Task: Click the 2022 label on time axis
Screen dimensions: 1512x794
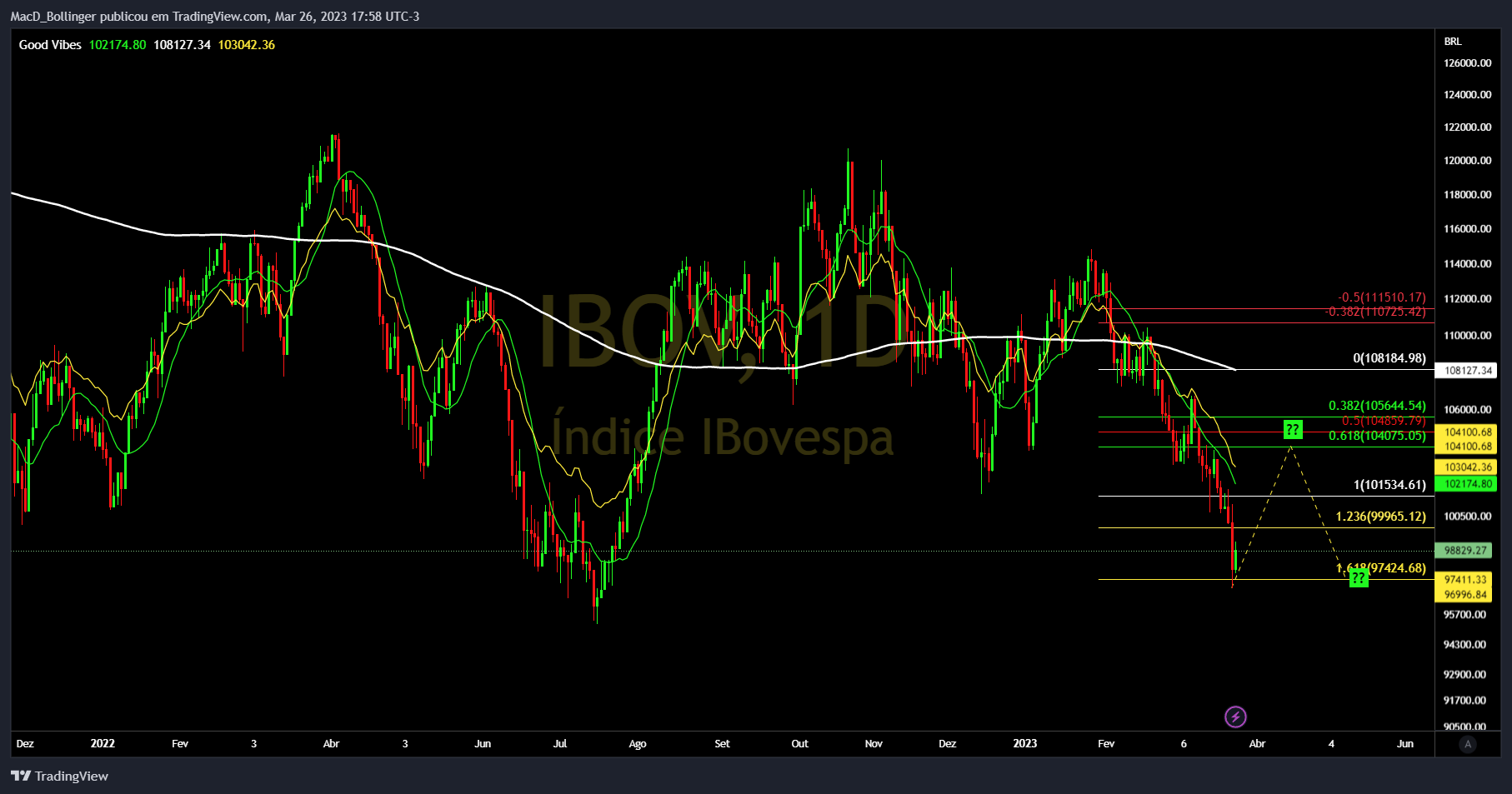Action: pyautogui.click(x=103, y=743)
